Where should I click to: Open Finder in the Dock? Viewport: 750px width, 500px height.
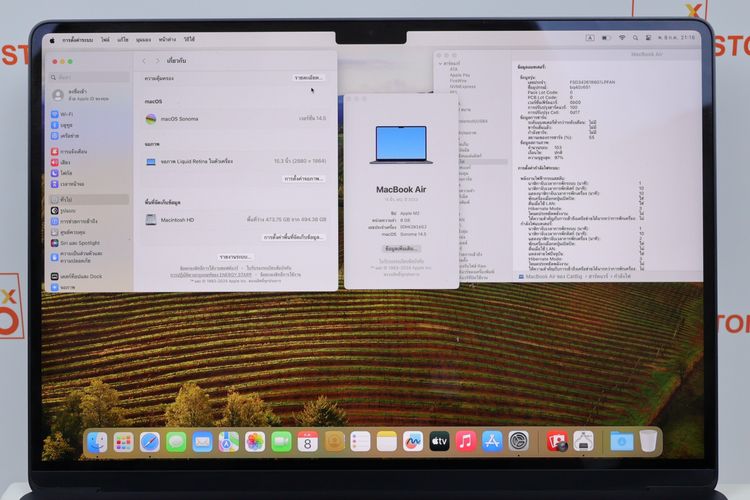click(x=97, y=442)
